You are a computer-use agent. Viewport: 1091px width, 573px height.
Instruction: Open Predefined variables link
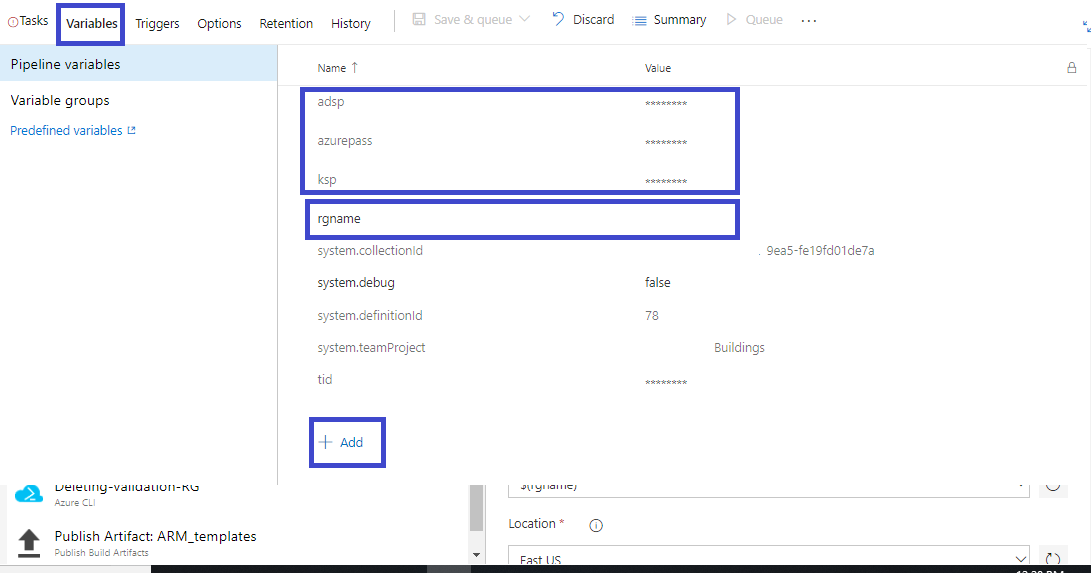click(x=66, y=130)
